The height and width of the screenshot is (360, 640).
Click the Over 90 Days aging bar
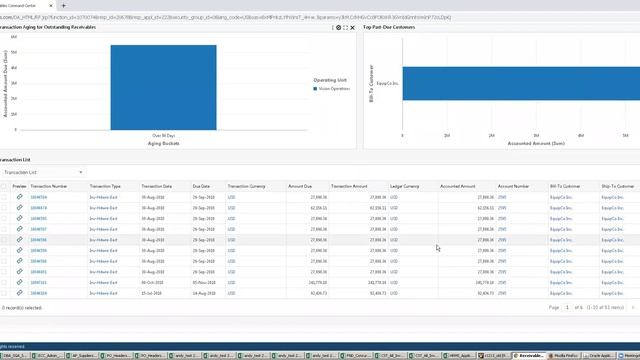[x=163, y=87]
